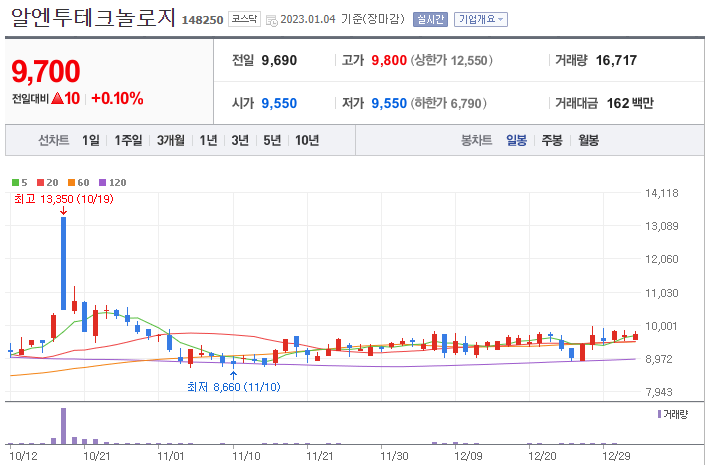This screenshot has height=465, width=705.
Task: Switch to the 주봉 candle chart
Action: pyautogui.click(x=552, y=140)
